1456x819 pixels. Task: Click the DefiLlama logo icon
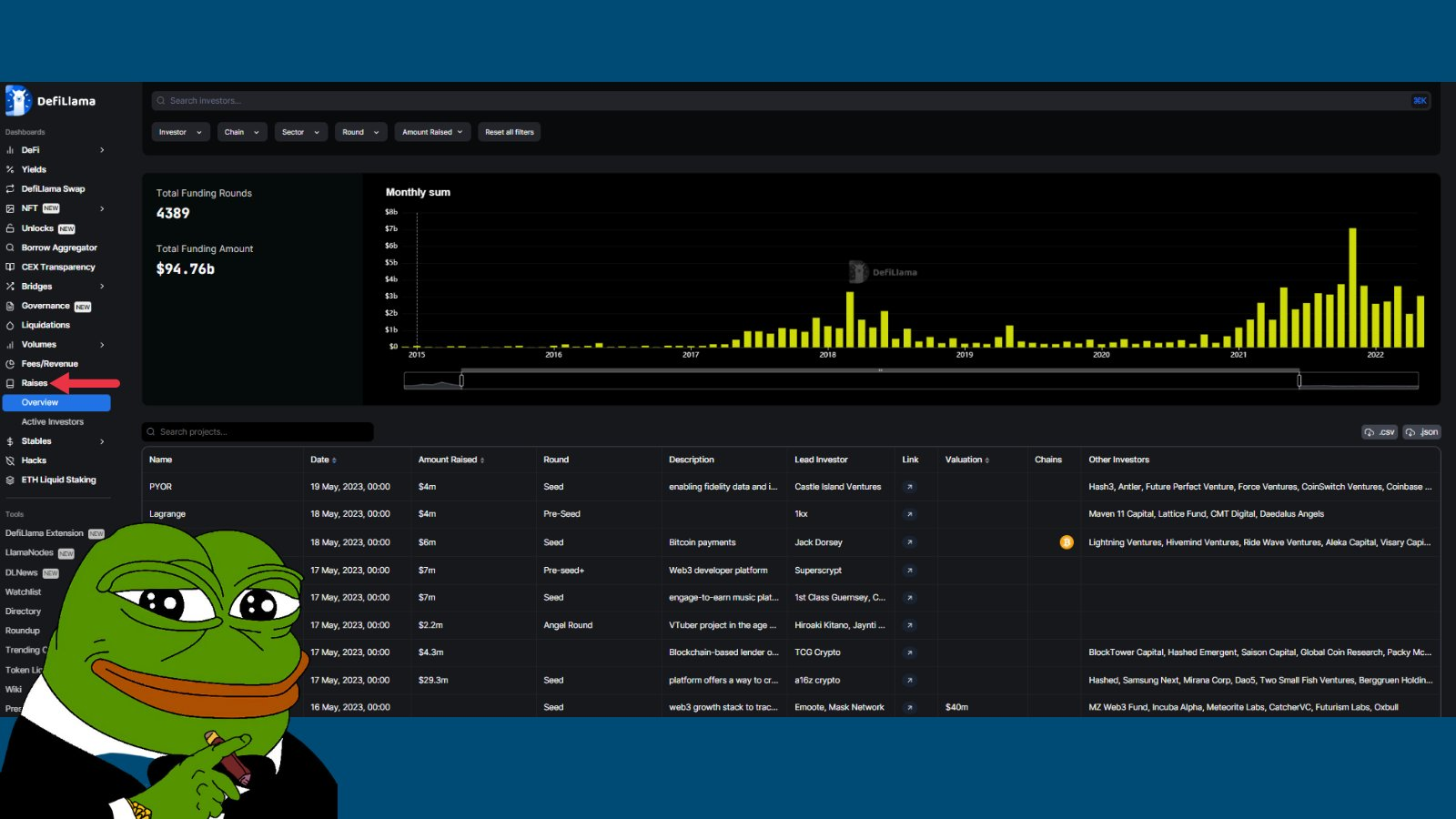(18, 101)
